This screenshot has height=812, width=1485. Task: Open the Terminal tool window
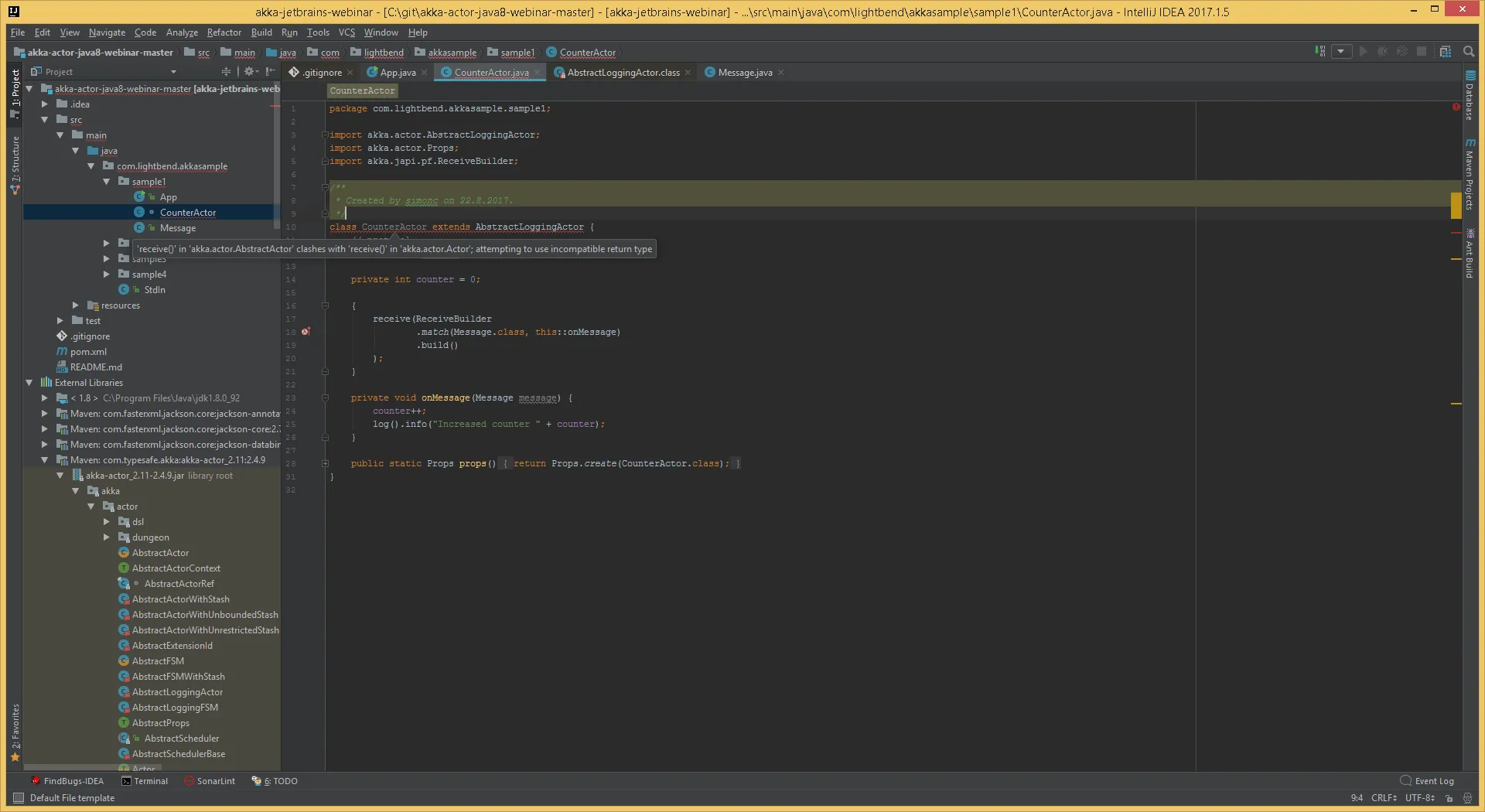click(145, 781)
